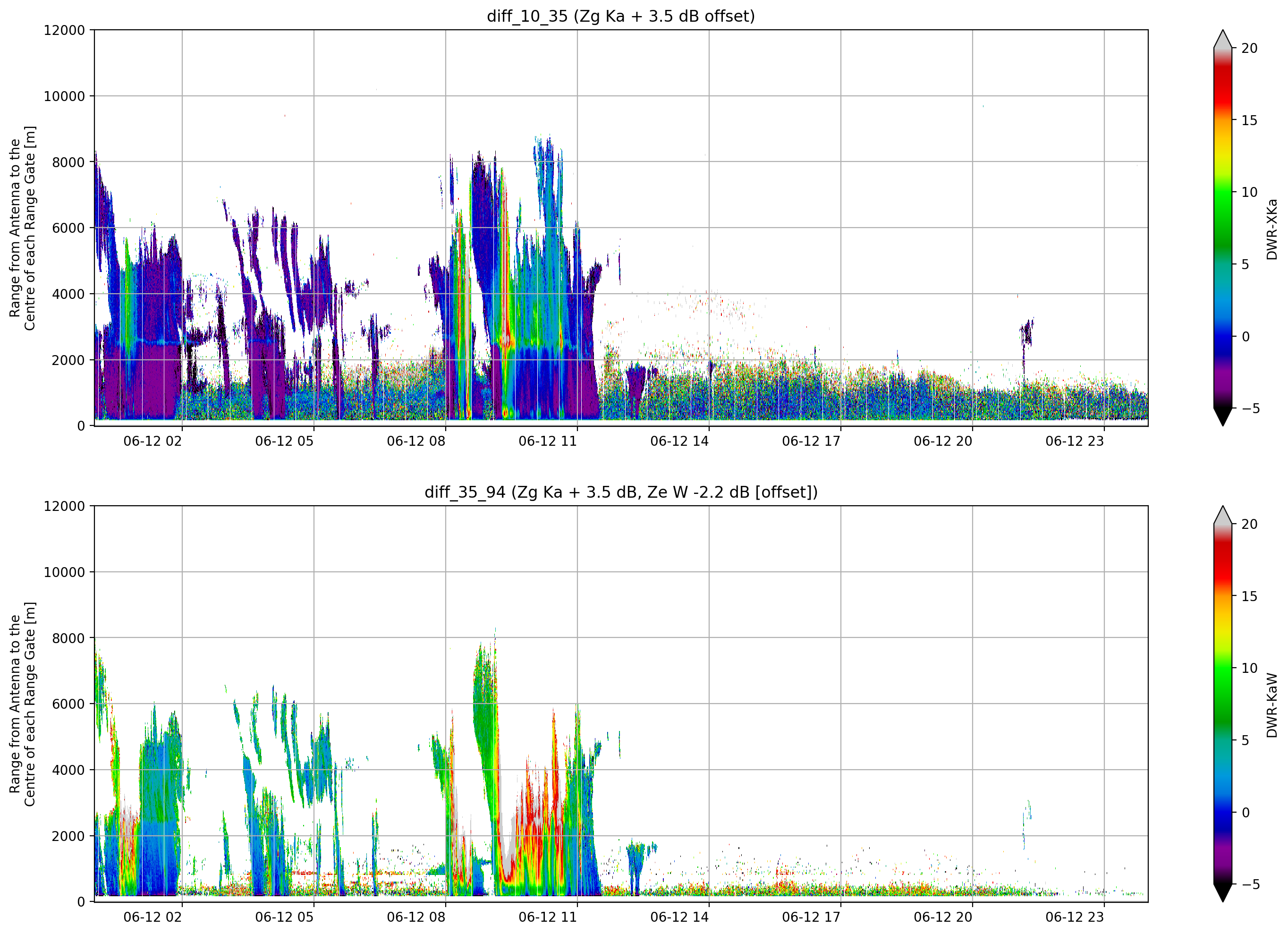Click the "DWR-KaW" colorbar label
The height and width of the screenshot is (934, 1288).
1271,705
